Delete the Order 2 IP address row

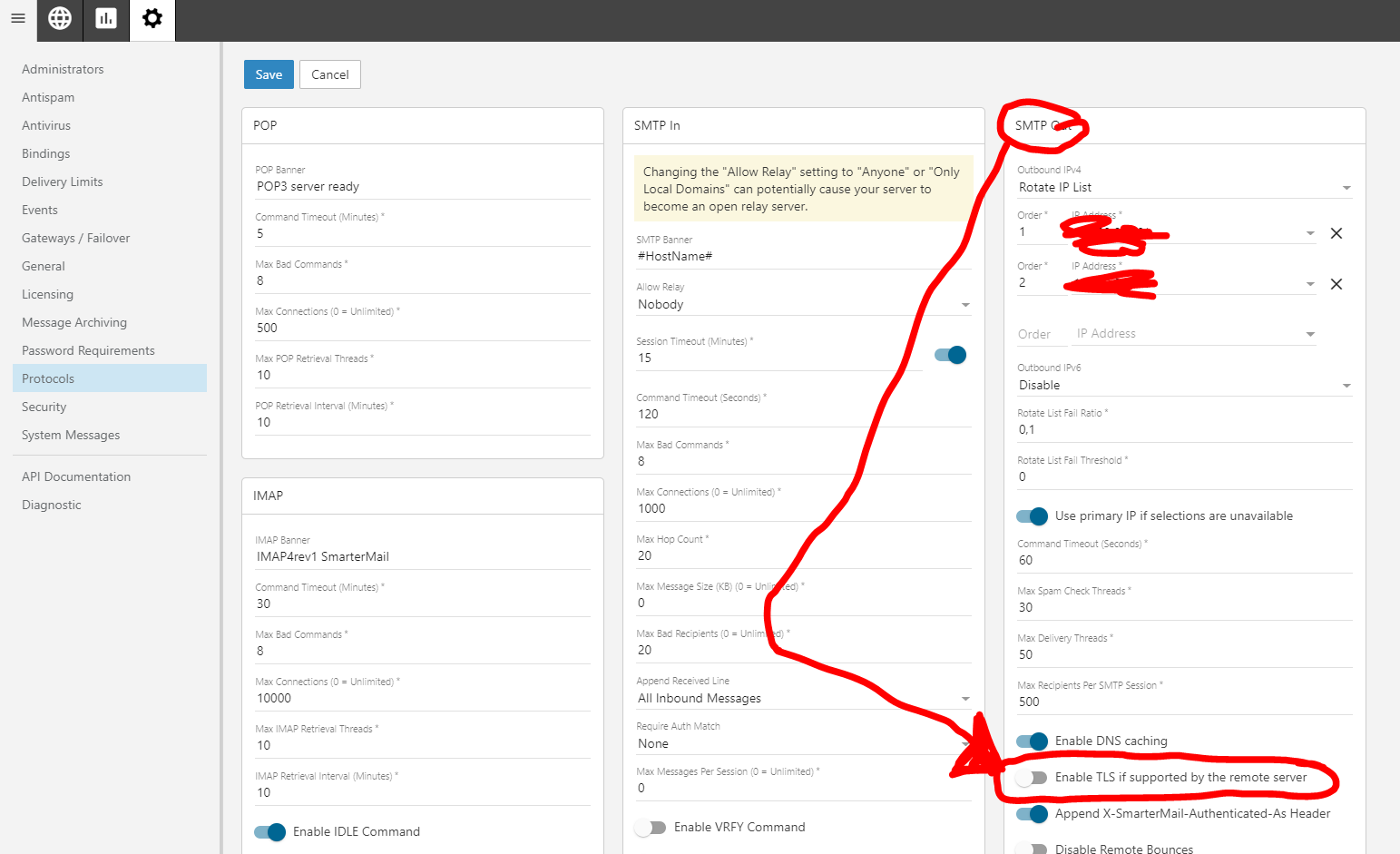pos(1336,284)
